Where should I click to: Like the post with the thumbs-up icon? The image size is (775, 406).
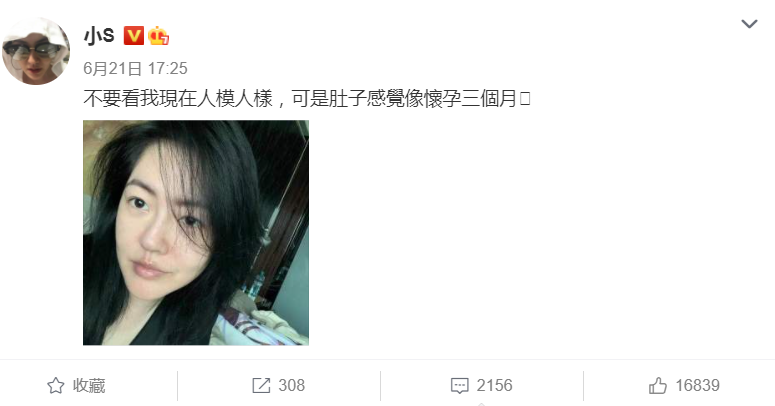coord(658,386)
